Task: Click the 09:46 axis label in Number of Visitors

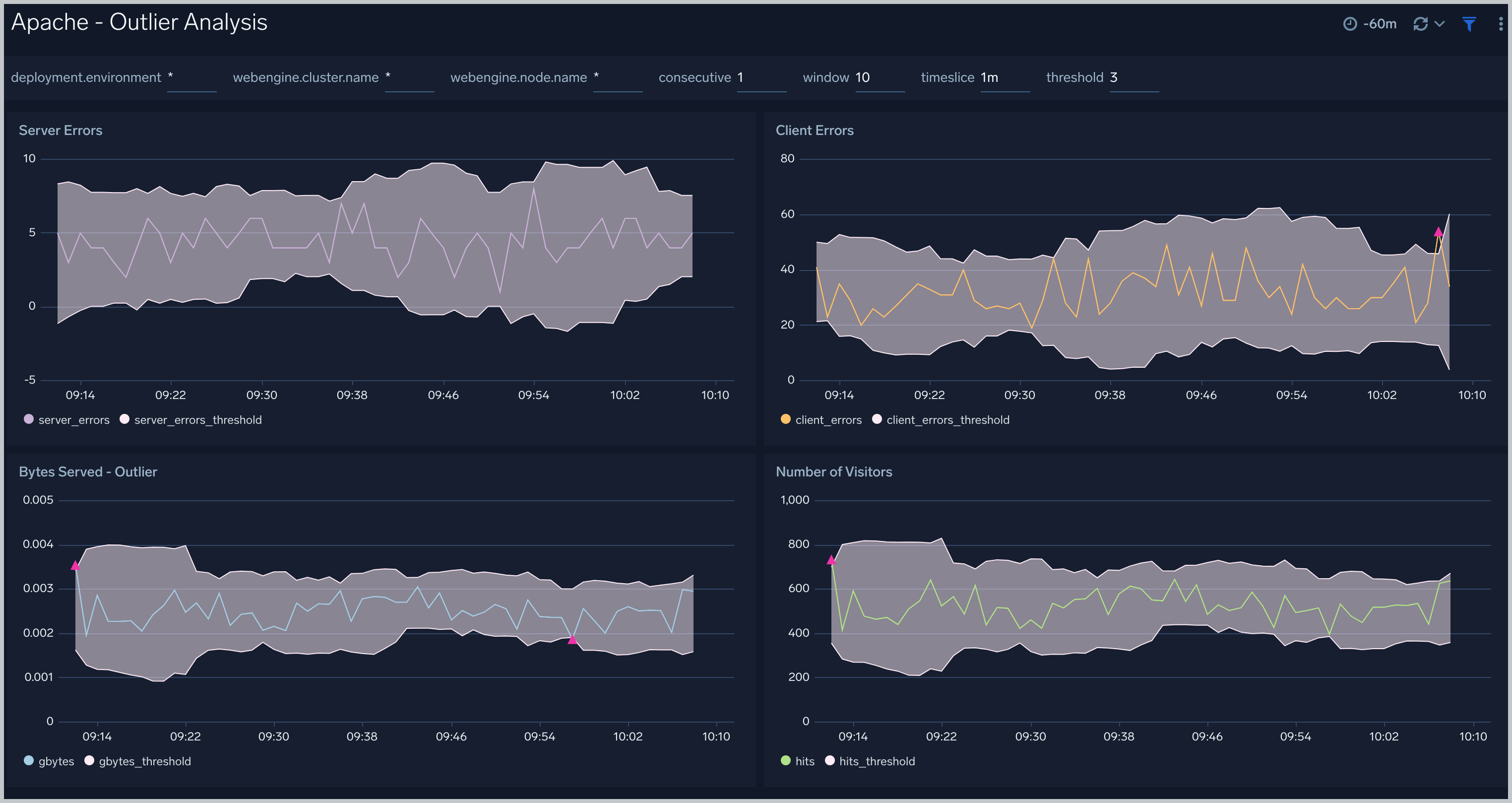Action: 1207,736
